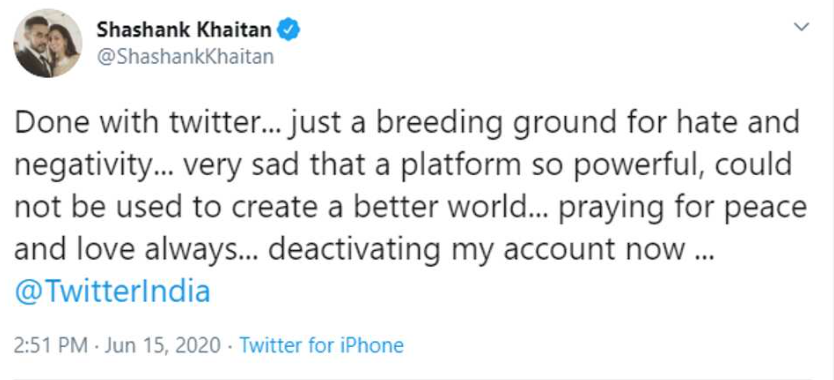Click the words "deactivating my account now"
This screenshot has height=380, width=834.
pyautogui.click(x=478, y=250)
